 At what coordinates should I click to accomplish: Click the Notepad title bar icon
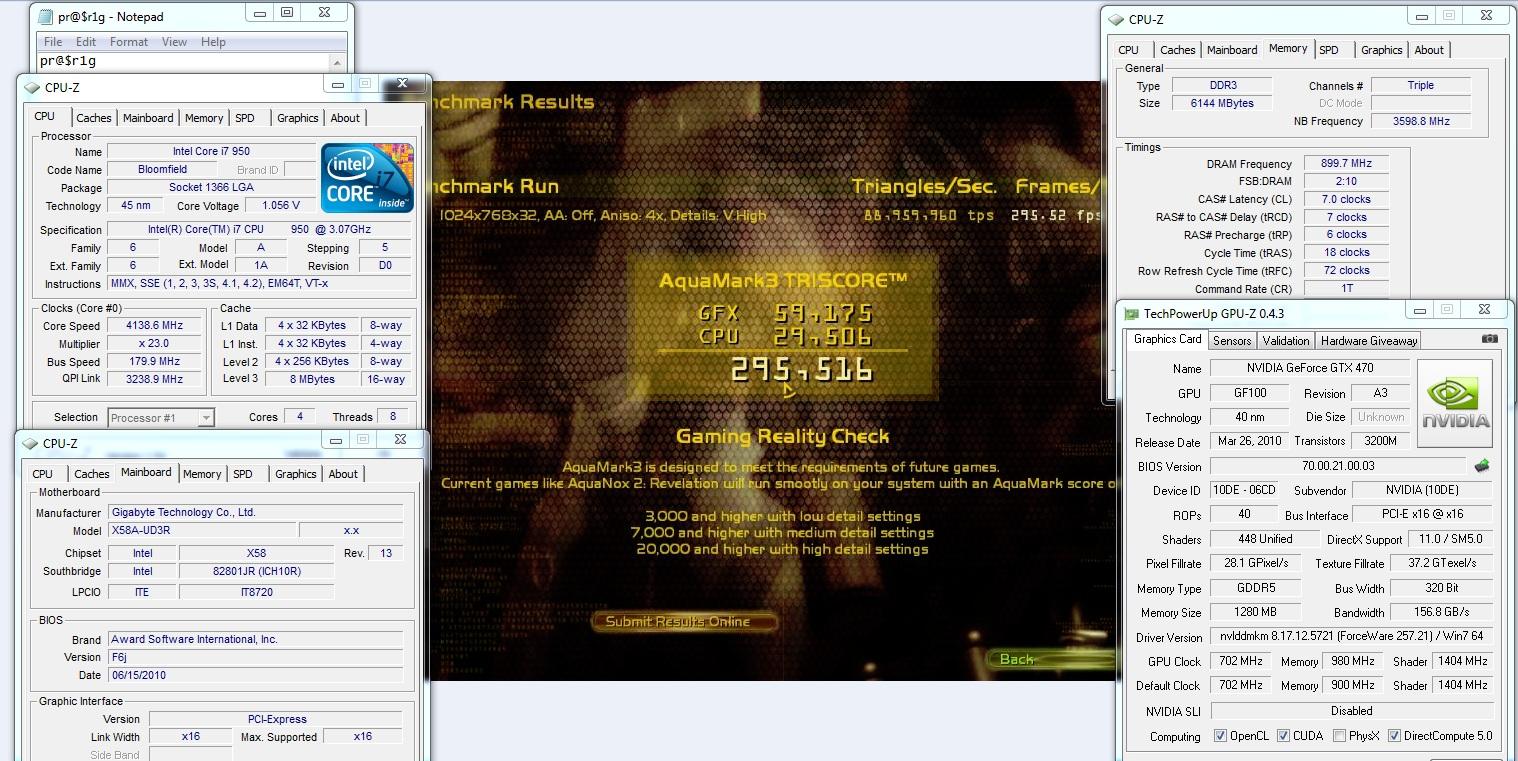[45, 17]
